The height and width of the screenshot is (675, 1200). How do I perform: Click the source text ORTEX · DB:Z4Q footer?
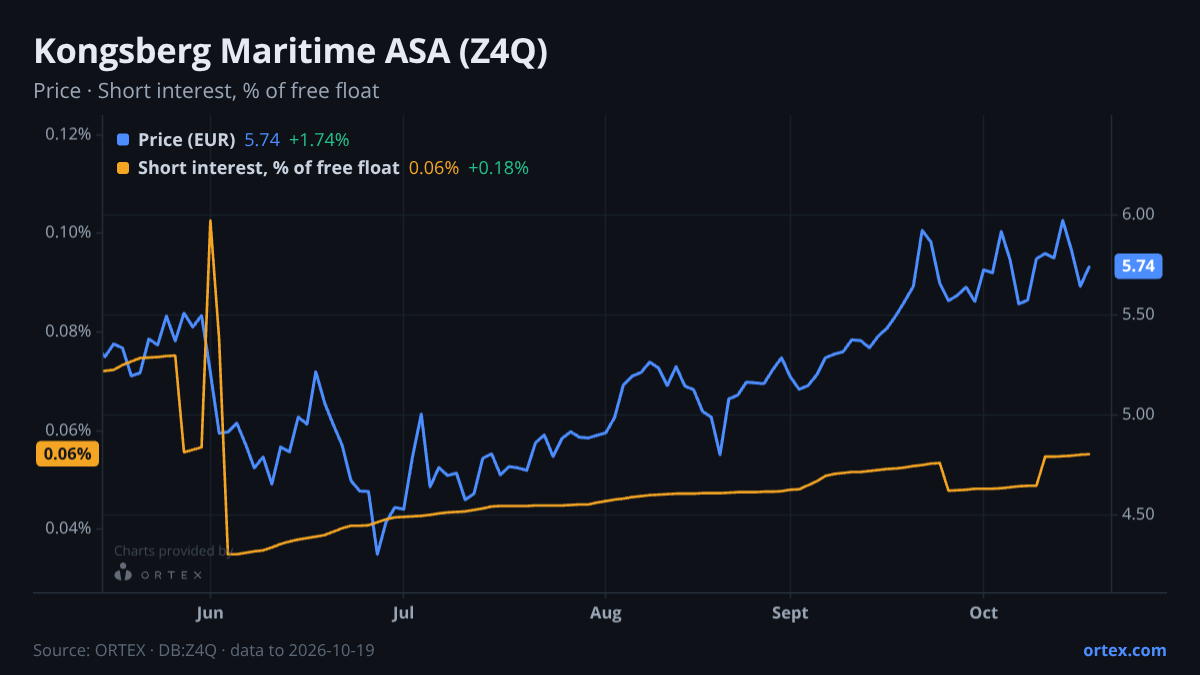click(x=204, y=650)
